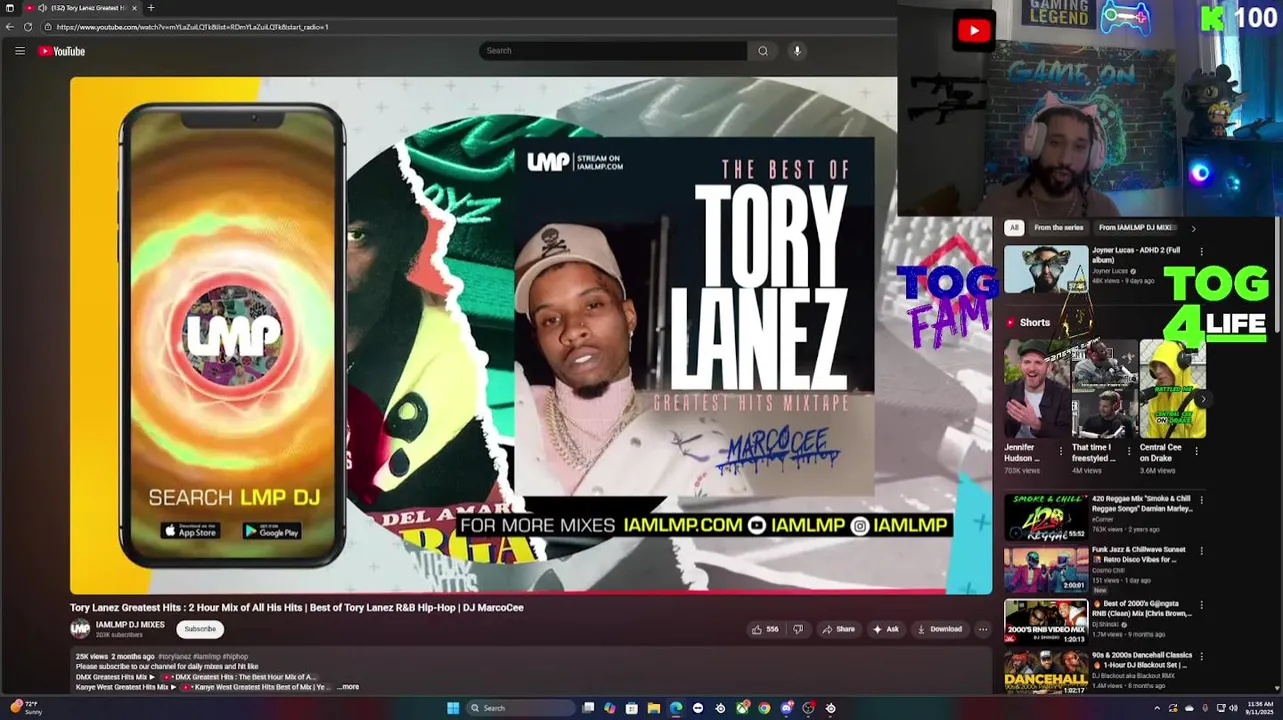
Task: Play the 'That time I freestyled' short
Action: point(1104,389)
